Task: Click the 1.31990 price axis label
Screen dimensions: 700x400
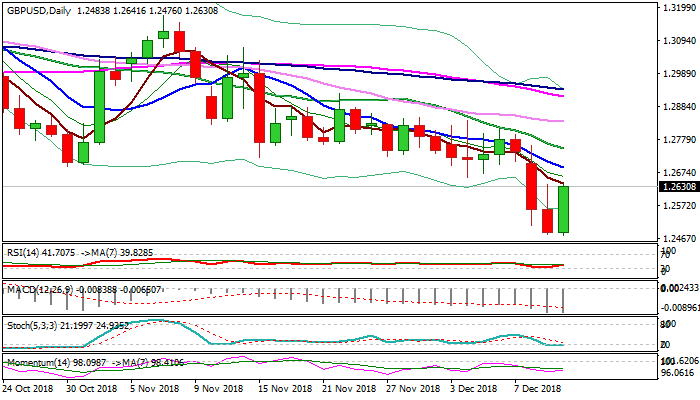Action: [678, 8]
